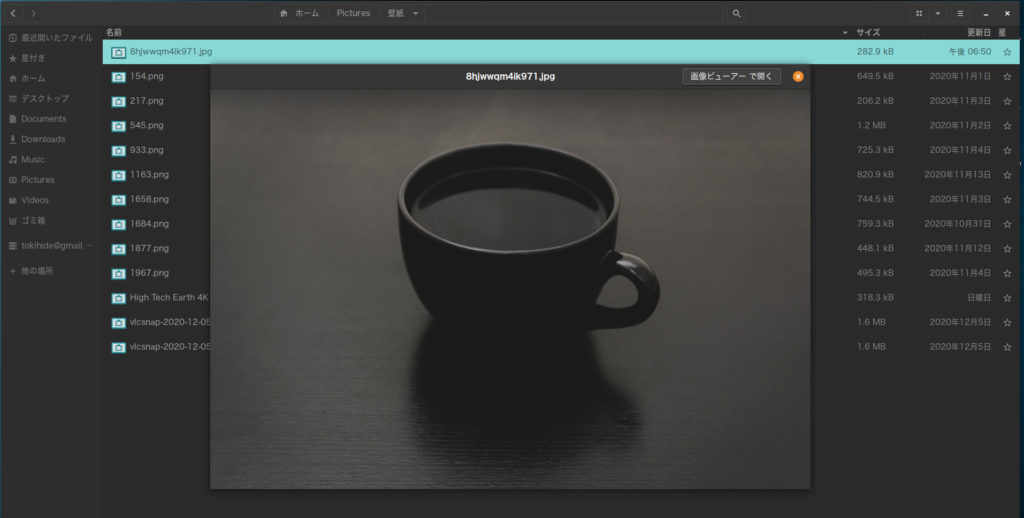
Task: Select file 545.png
Action: (146, 125)
